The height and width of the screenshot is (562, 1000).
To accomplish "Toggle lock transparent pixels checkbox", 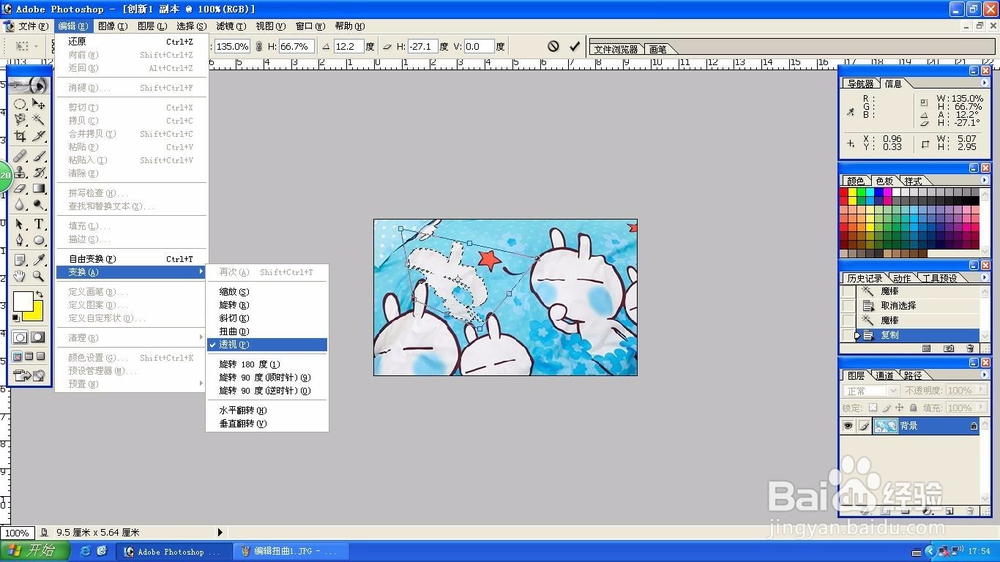I will point(872,408).
